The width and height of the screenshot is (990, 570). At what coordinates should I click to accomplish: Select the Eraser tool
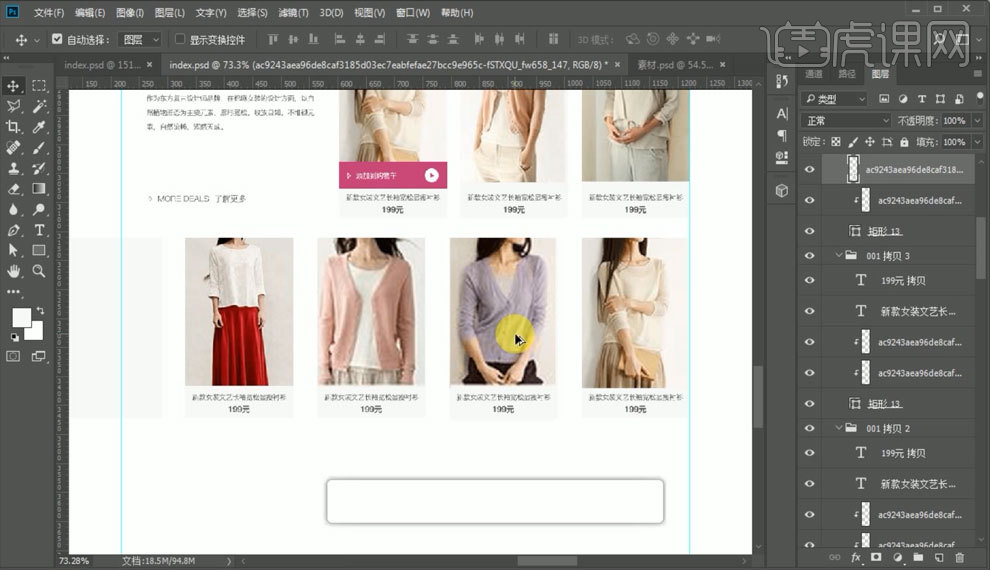(13, 189)
